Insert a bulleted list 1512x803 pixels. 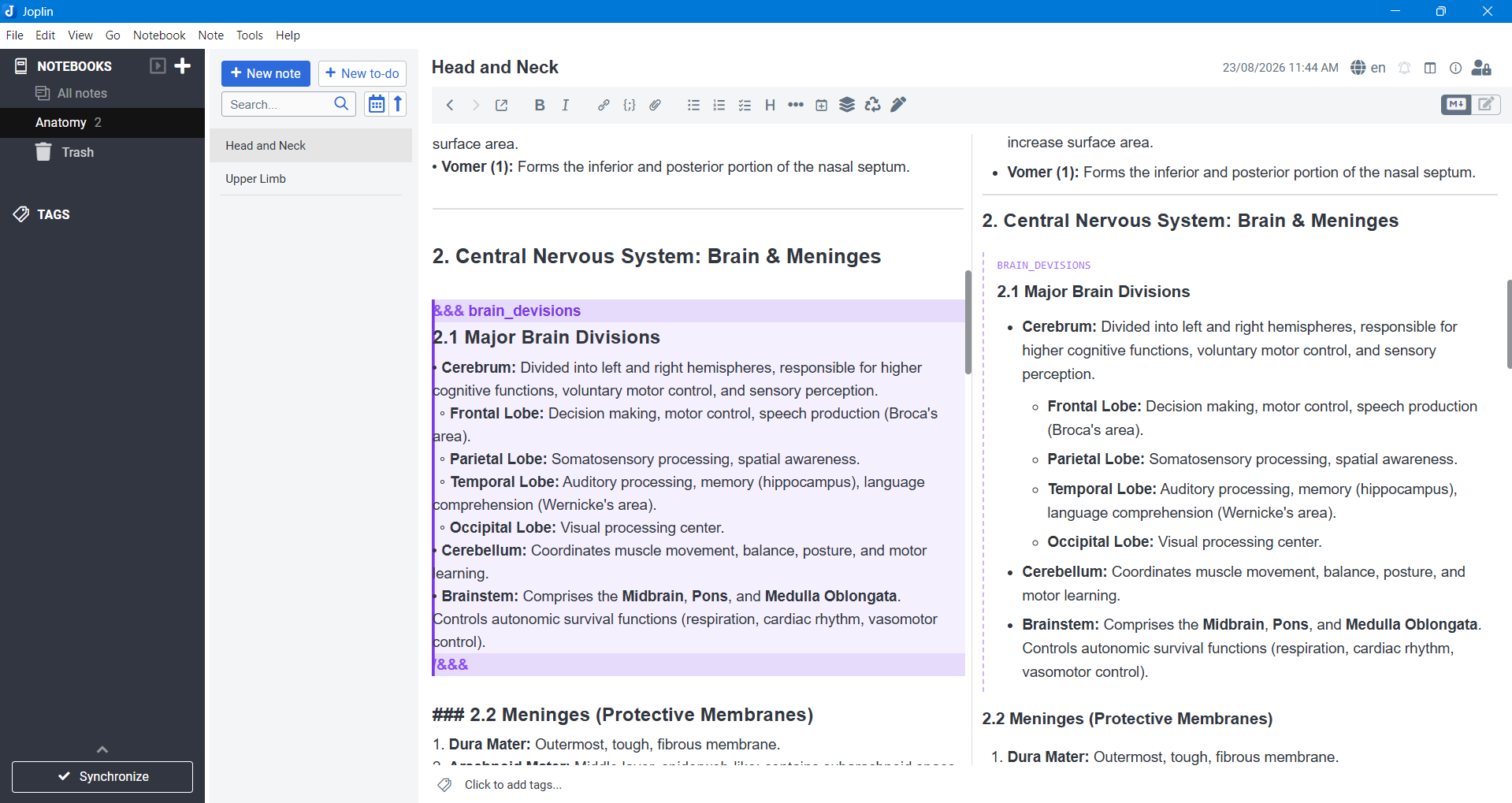pyautogui.click(x=693, y=105)
